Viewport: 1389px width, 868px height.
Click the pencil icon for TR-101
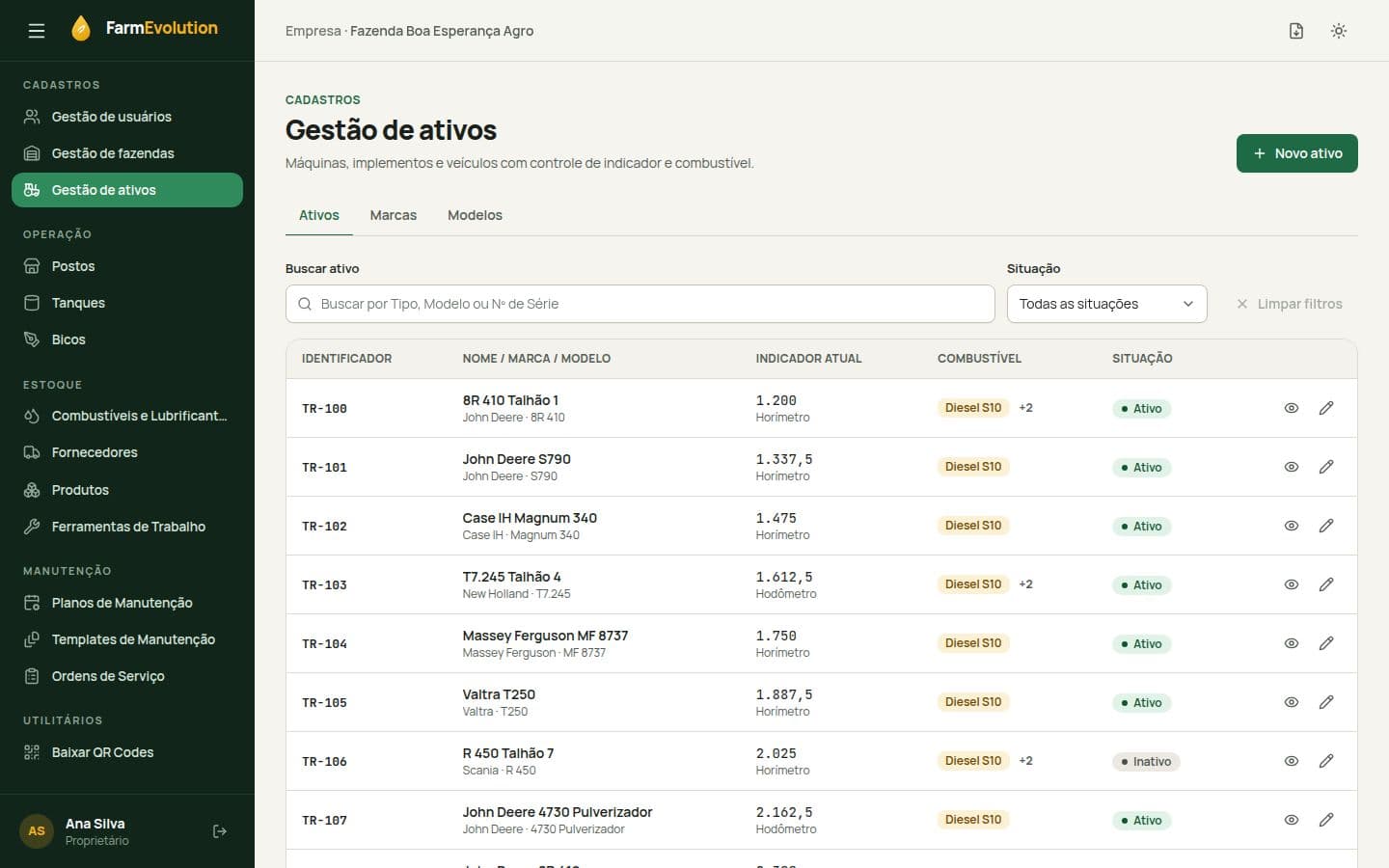pyautogui.click(x=1326, y=467)
